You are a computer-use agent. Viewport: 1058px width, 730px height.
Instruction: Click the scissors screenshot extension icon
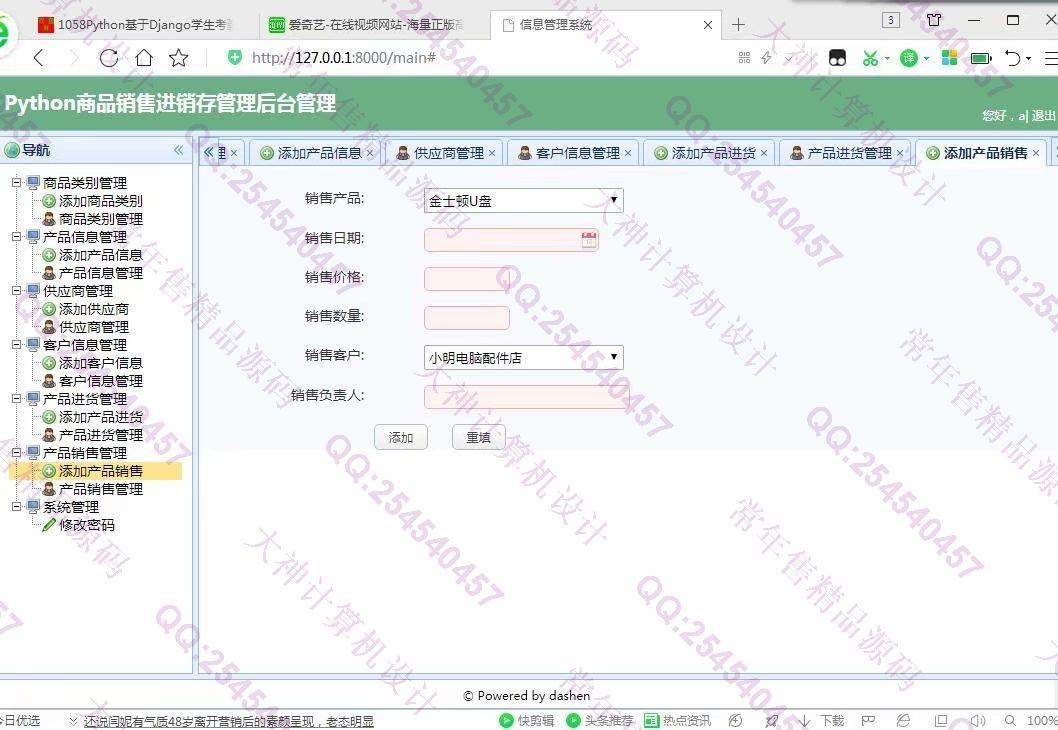[870, 58]
